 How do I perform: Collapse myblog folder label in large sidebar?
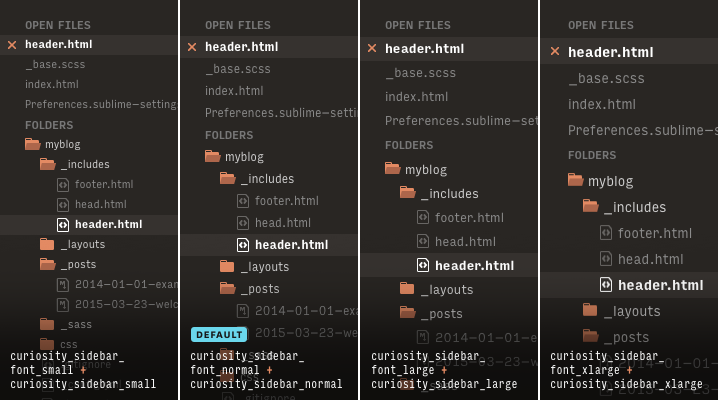pyautogui.click(x=426, y=170)
